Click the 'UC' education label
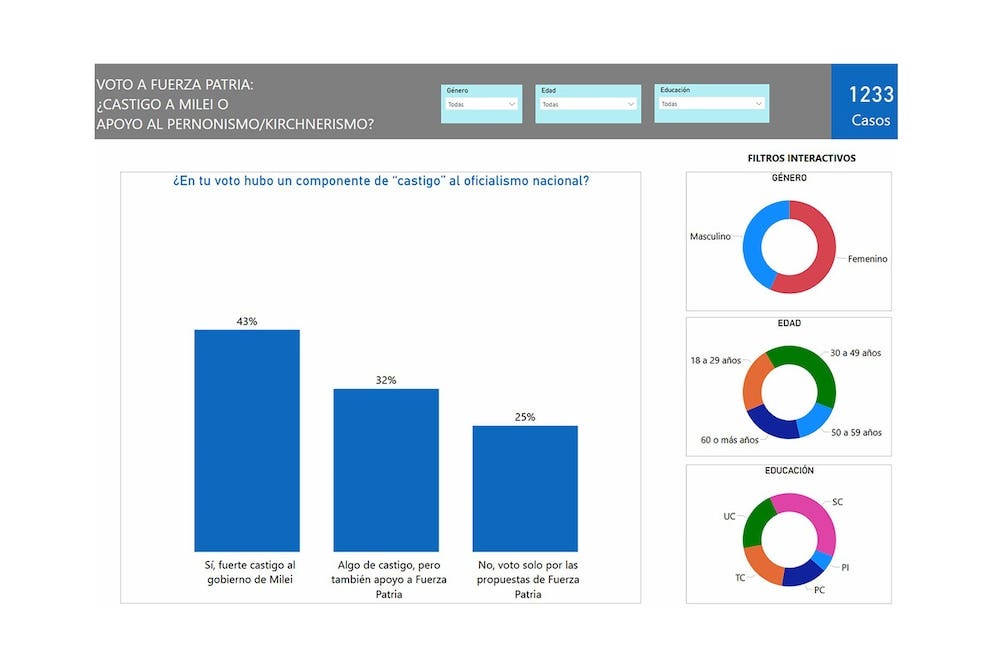The image size is (992, 672). [729, 516]
